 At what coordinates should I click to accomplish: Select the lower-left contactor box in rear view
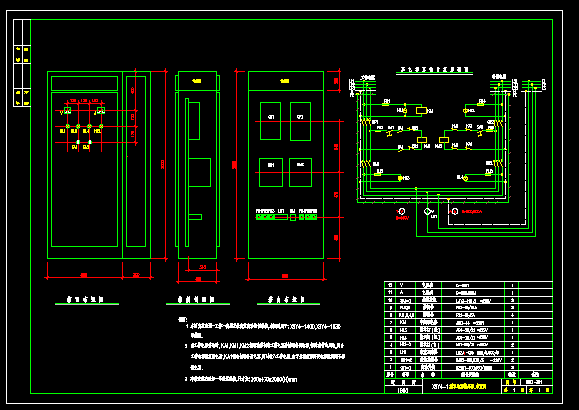271,172
